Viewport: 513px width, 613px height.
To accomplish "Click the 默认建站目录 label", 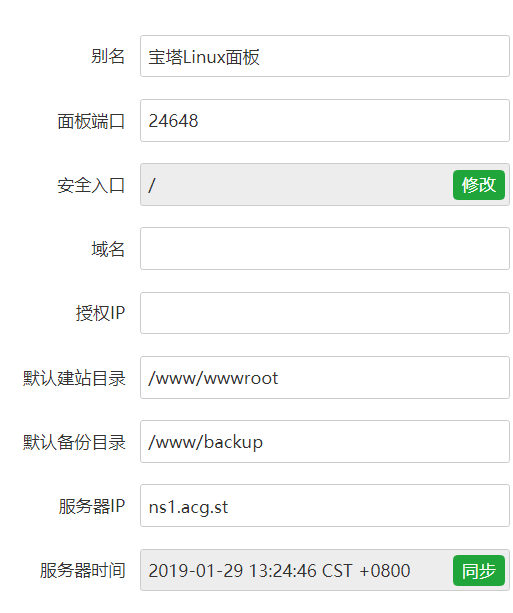I will (74, 378).
